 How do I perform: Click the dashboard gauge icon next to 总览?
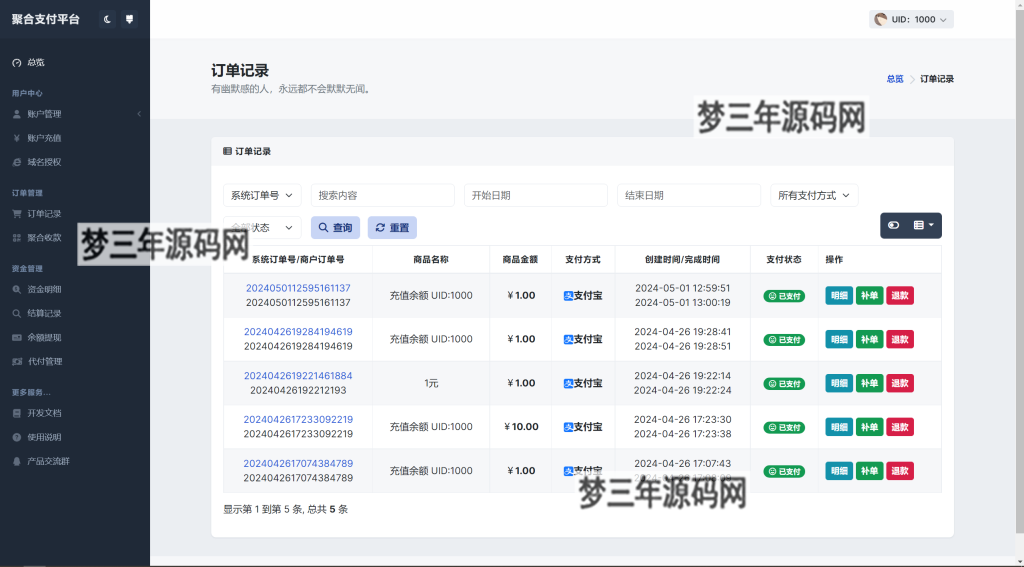point(16,62)
